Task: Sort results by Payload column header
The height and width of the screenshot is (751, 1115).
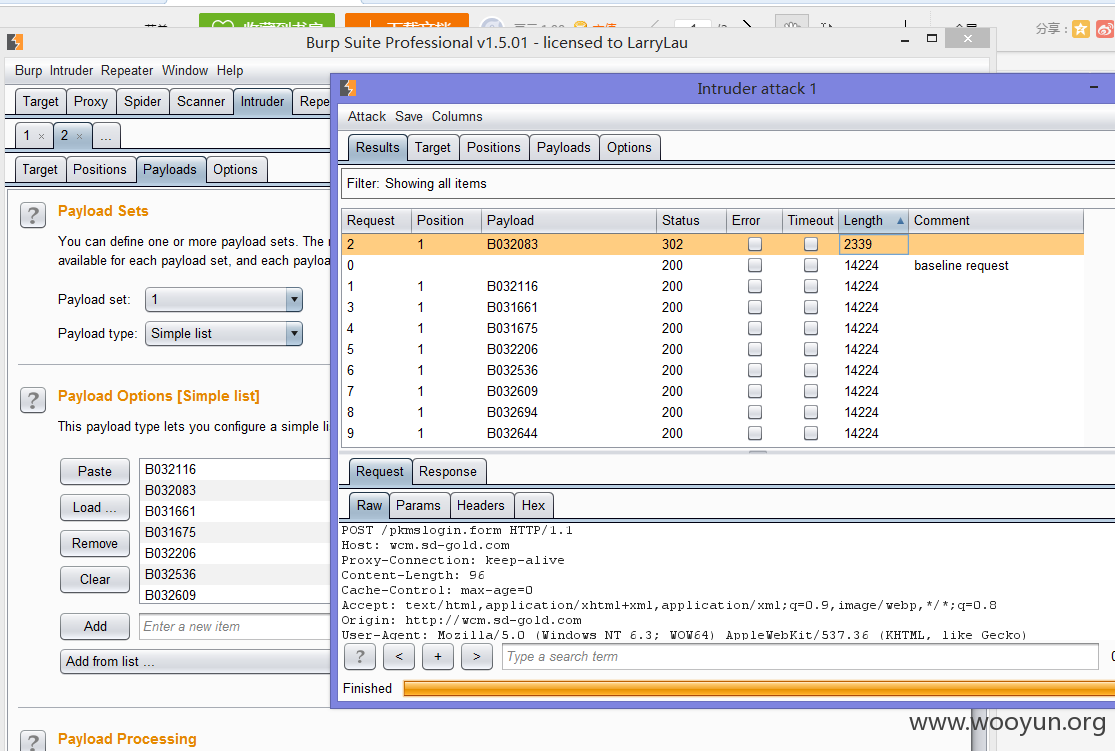Action: coord(568,220)
